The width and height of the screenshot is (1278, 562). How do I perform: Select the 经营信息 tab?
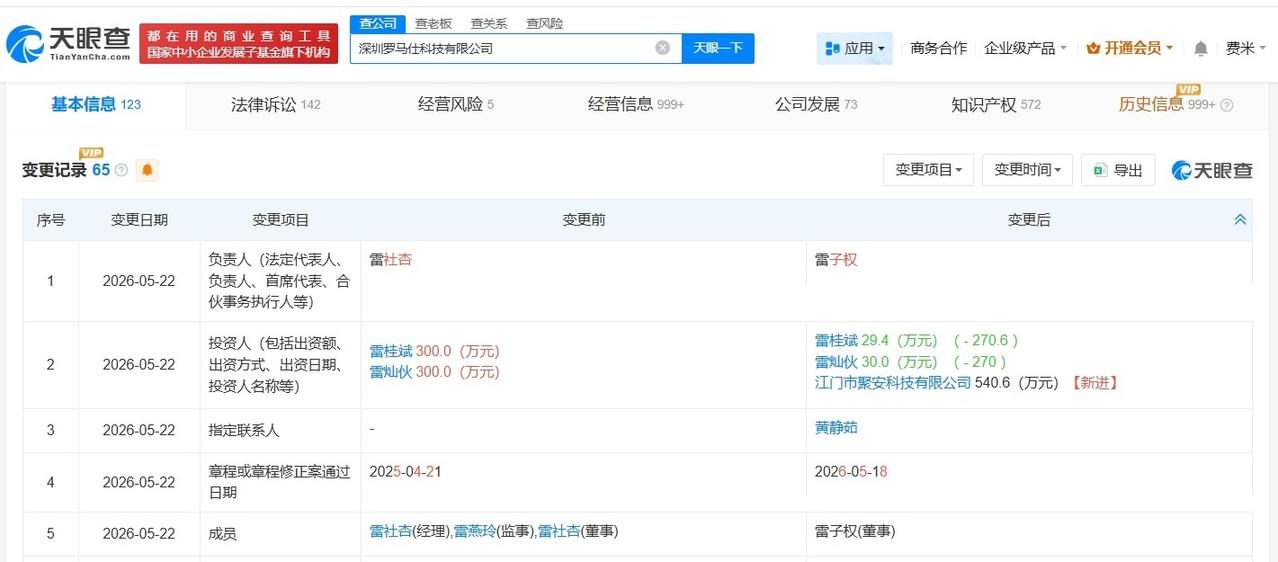636,104
